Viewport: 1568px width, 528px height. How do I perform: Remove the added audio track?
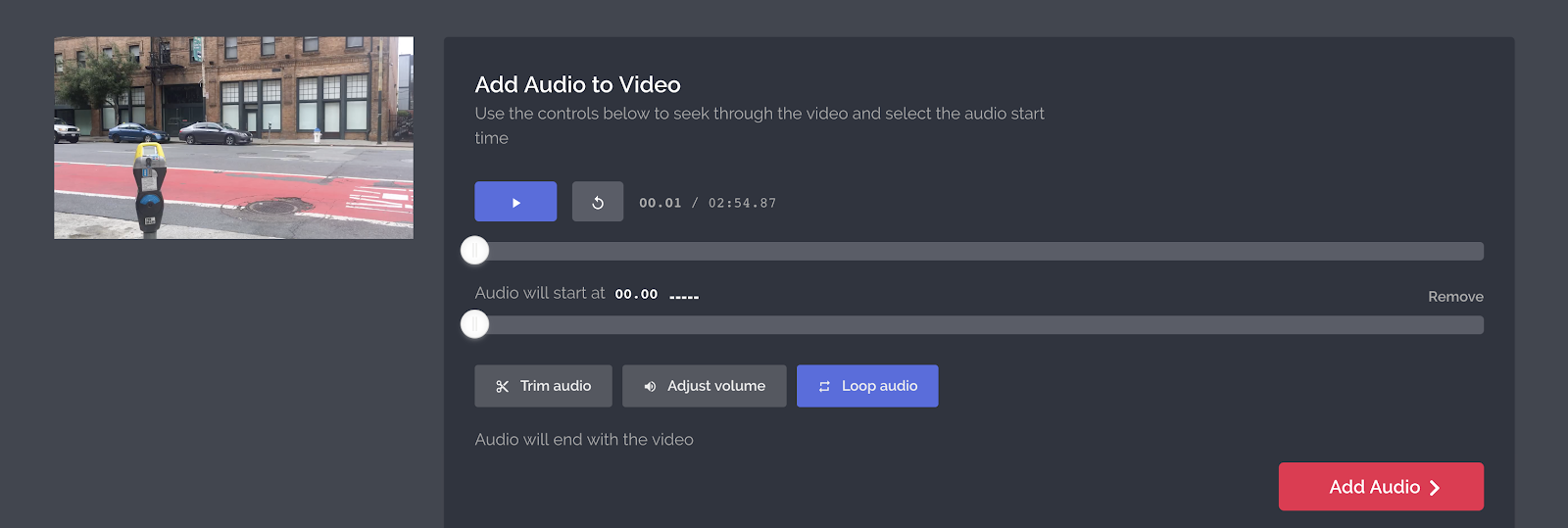[1455, 297]
